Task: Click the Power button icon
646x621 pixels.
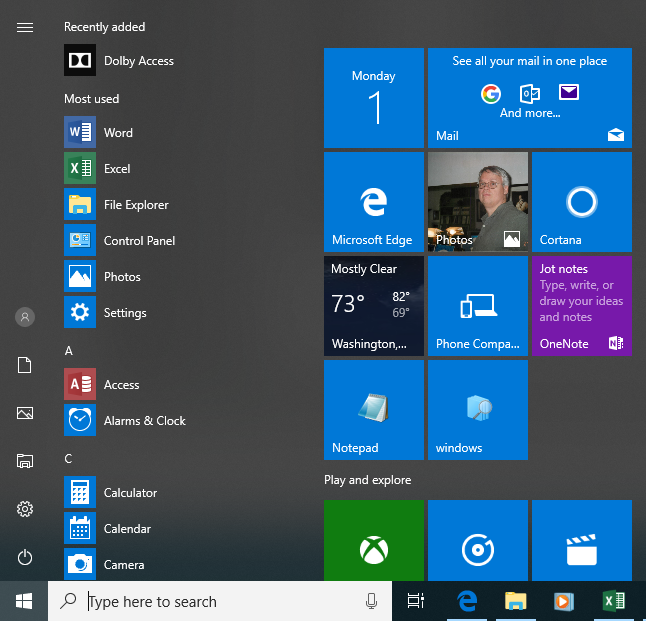Action: click(x=25, y=557)
